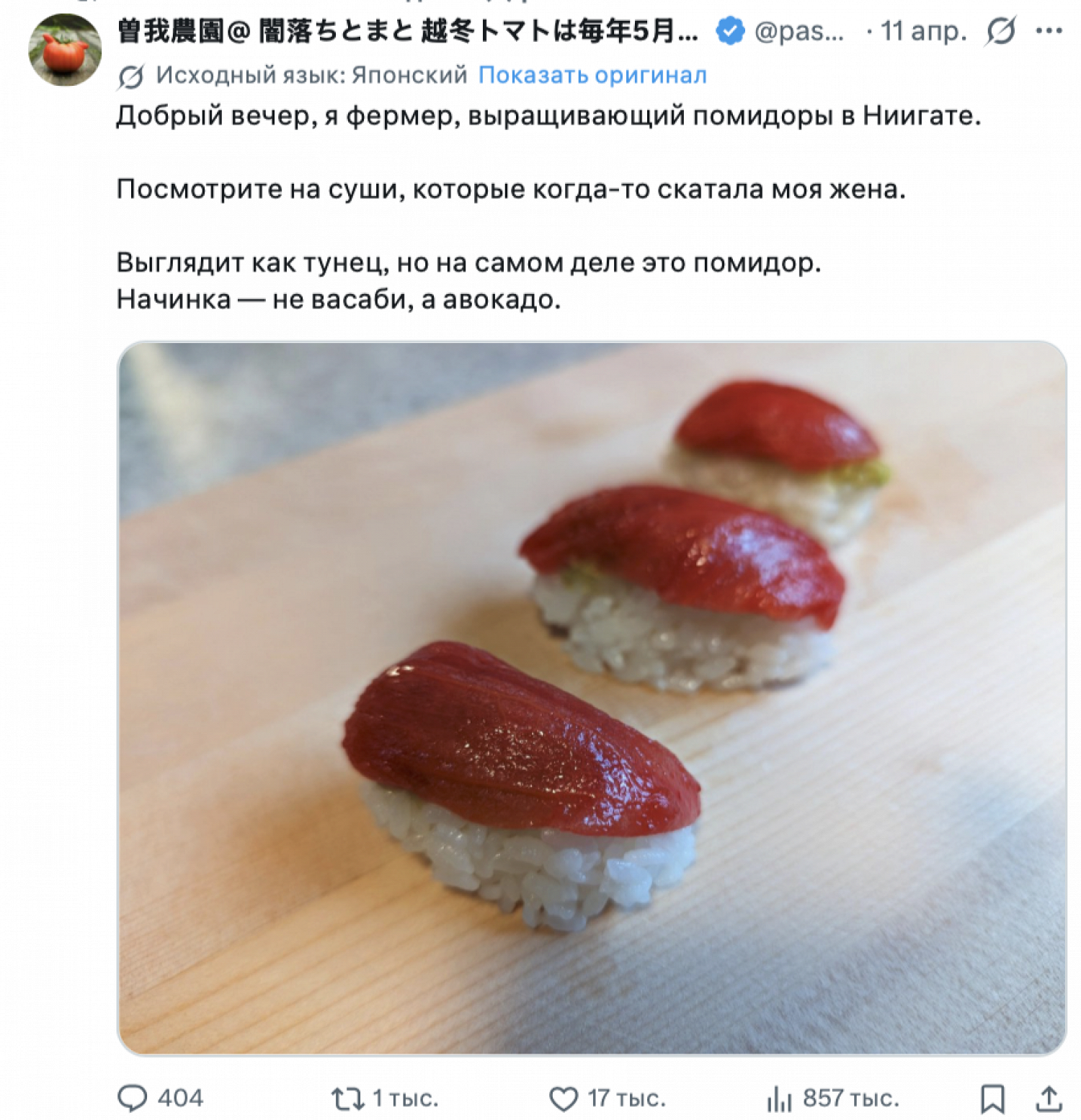Screen dimensions: 1081x1120
Task: Click the @pas... username handle
Action: coord(799,31)
